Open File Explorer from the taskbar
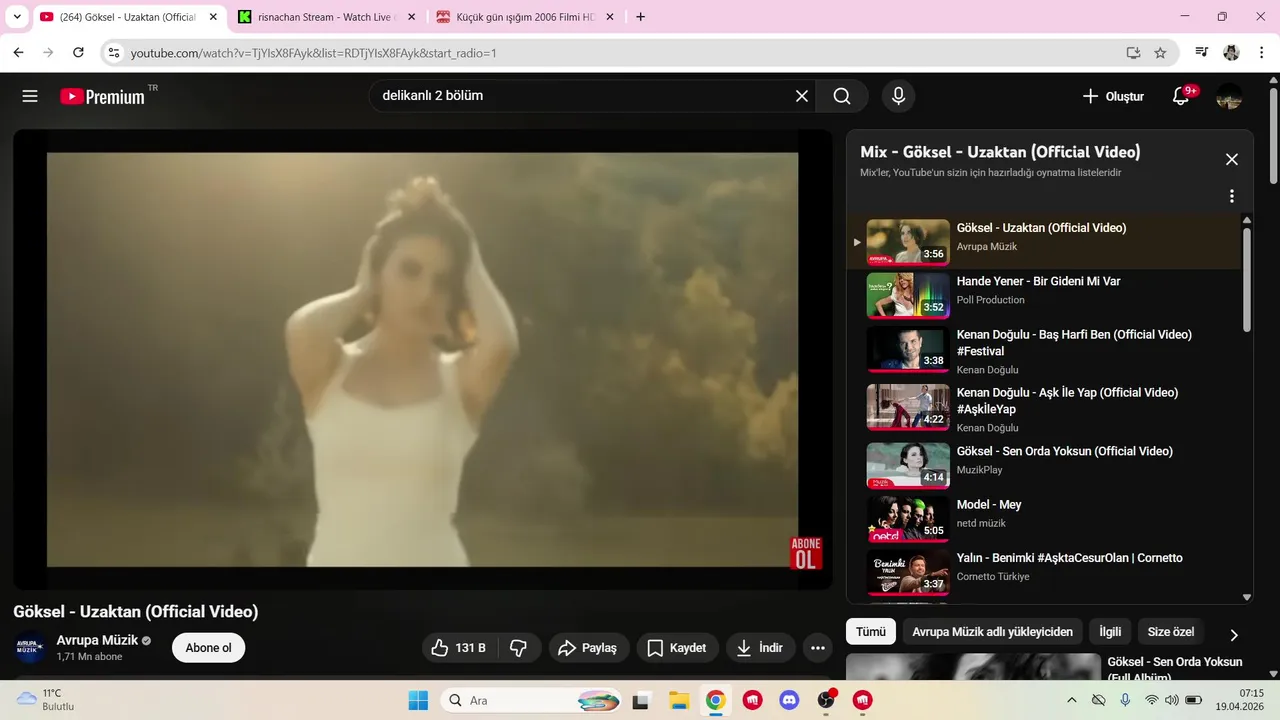The width and height of the screenshot is (1280, 720). [x=679, y=700]
